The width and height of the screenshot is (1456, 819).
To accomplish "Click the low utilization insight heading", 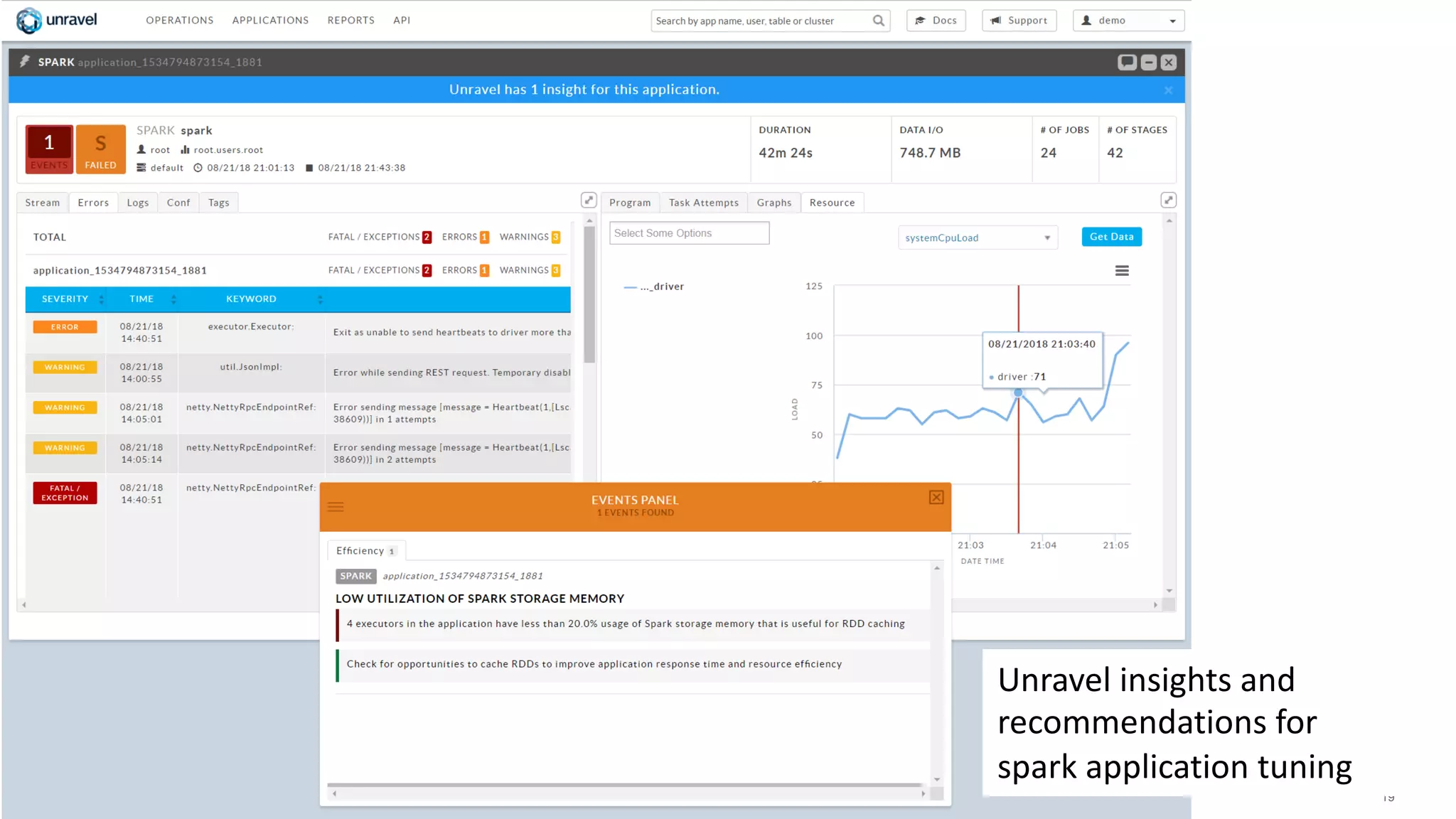I will tap(480, 599).
